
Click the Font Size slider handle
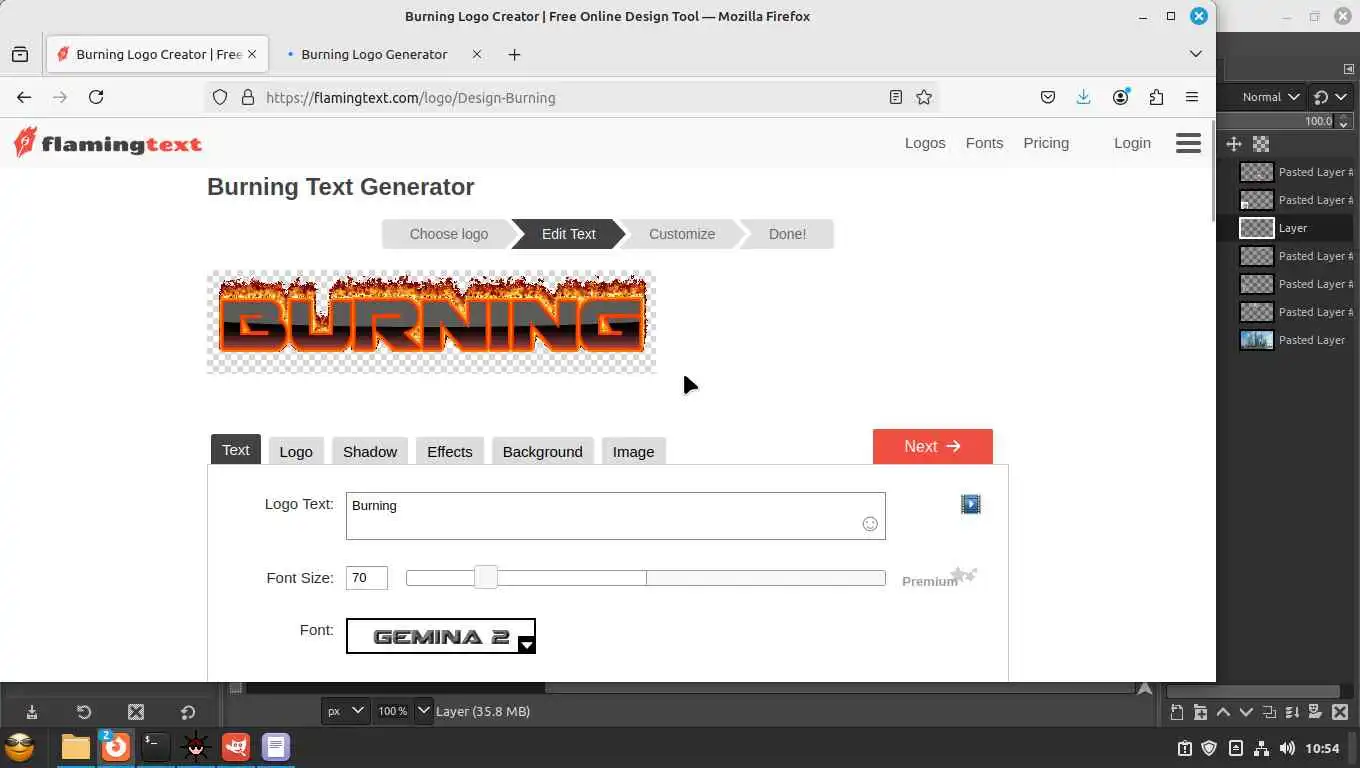pos(486,577)
